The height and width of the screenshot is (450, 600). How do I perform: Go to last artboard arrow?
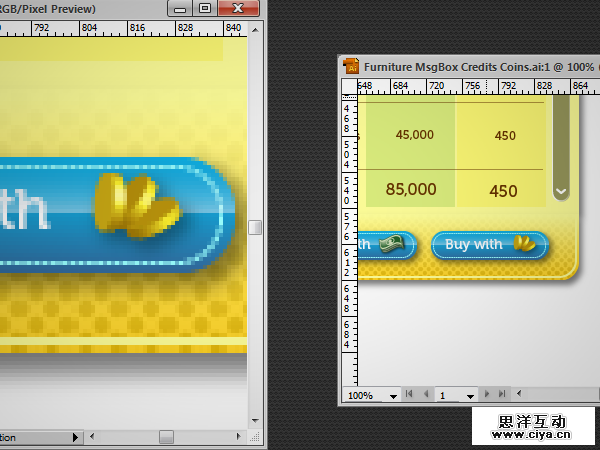point(502,395)
